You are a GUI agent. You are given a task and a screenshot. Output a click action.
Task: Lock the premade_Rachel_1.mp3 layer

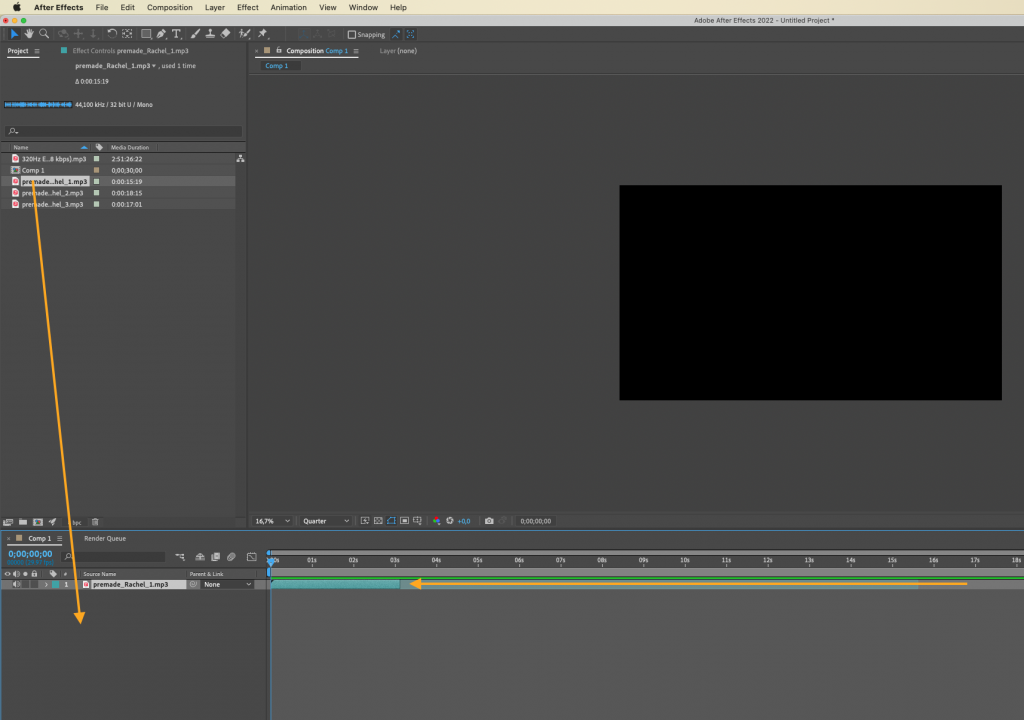point(34,584)
